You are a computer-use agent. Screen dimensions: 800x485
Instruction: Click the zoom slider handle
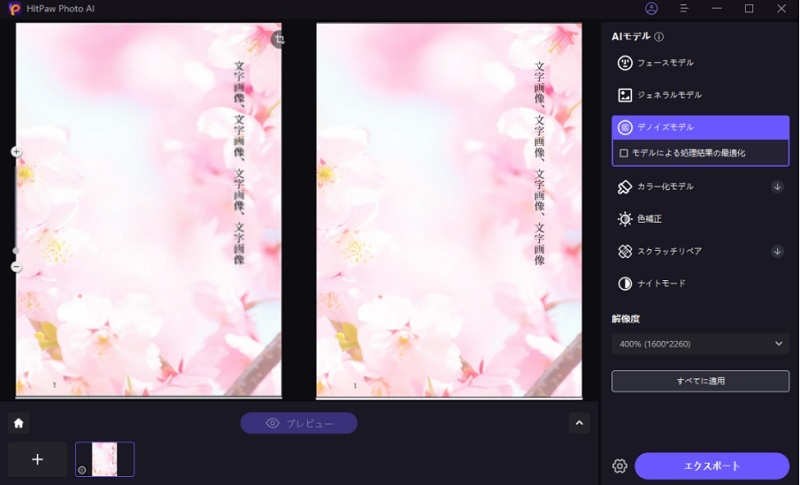point(16,250)
